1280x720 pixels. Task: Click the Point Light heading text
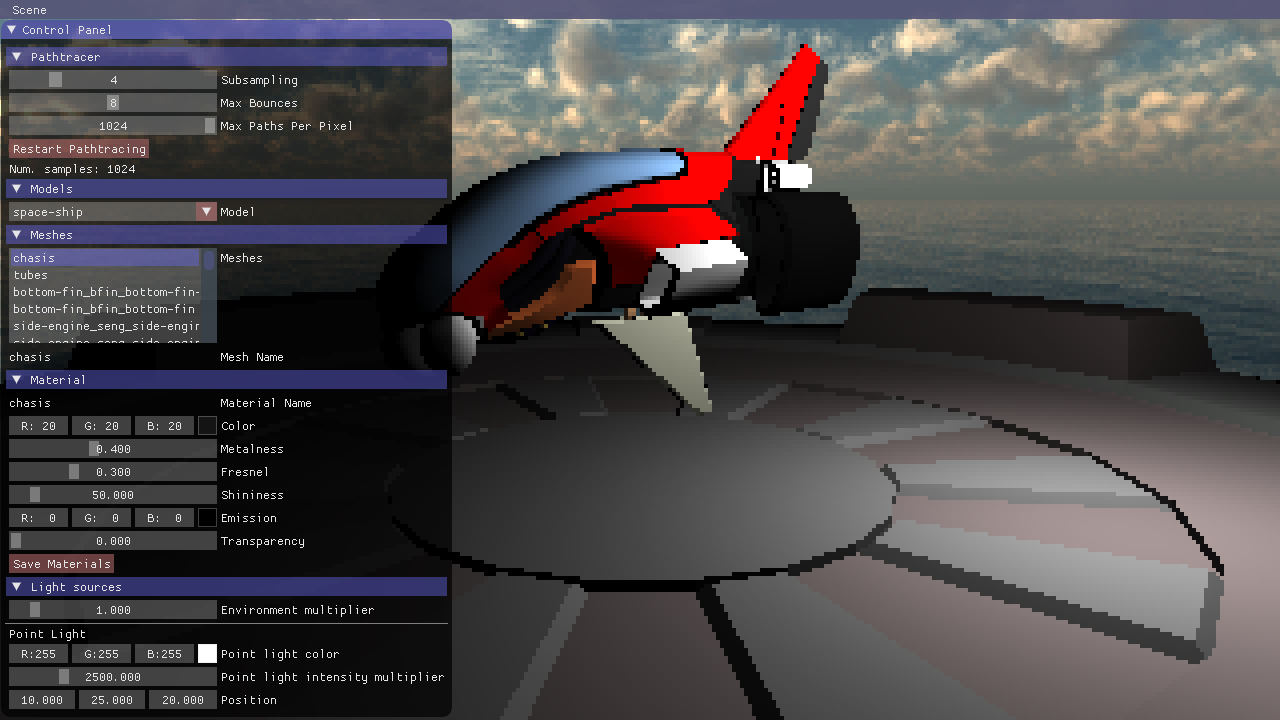coord(47,634)
